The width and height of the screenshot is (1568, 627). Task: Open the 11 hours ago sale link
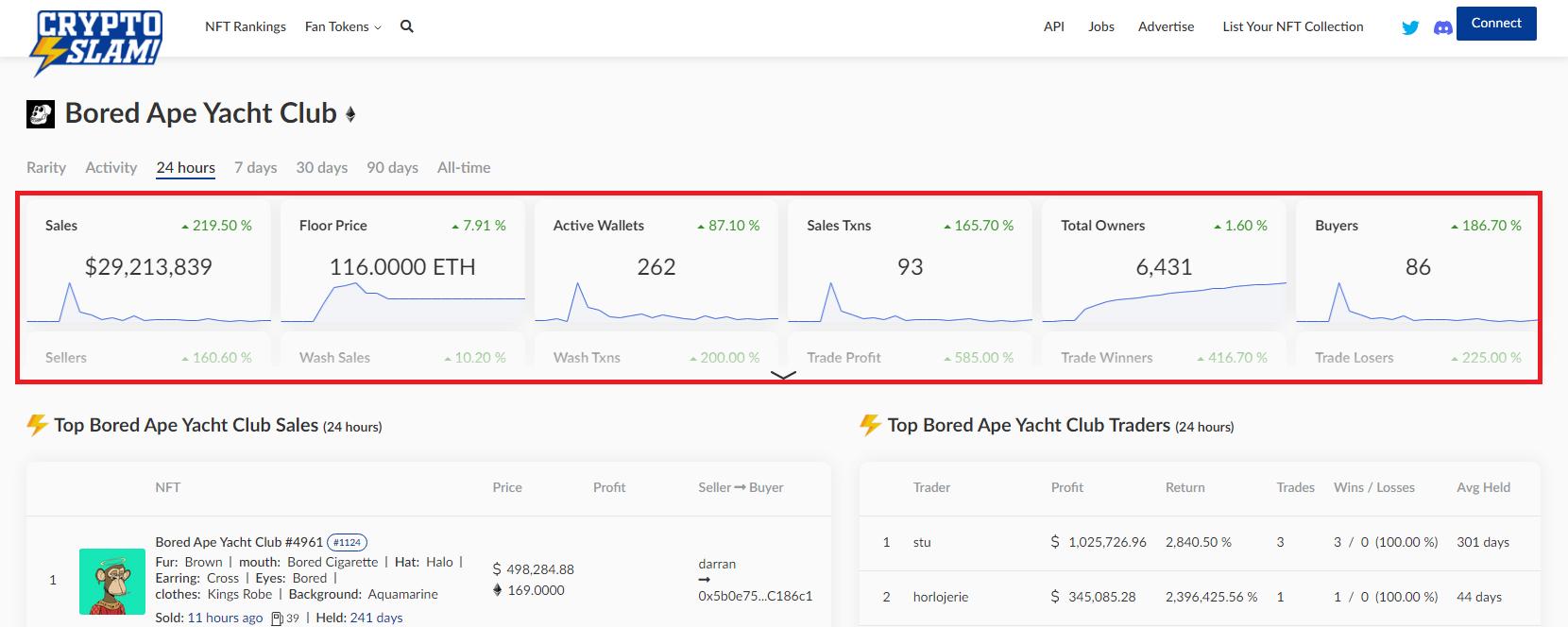(x=225, y=618)
